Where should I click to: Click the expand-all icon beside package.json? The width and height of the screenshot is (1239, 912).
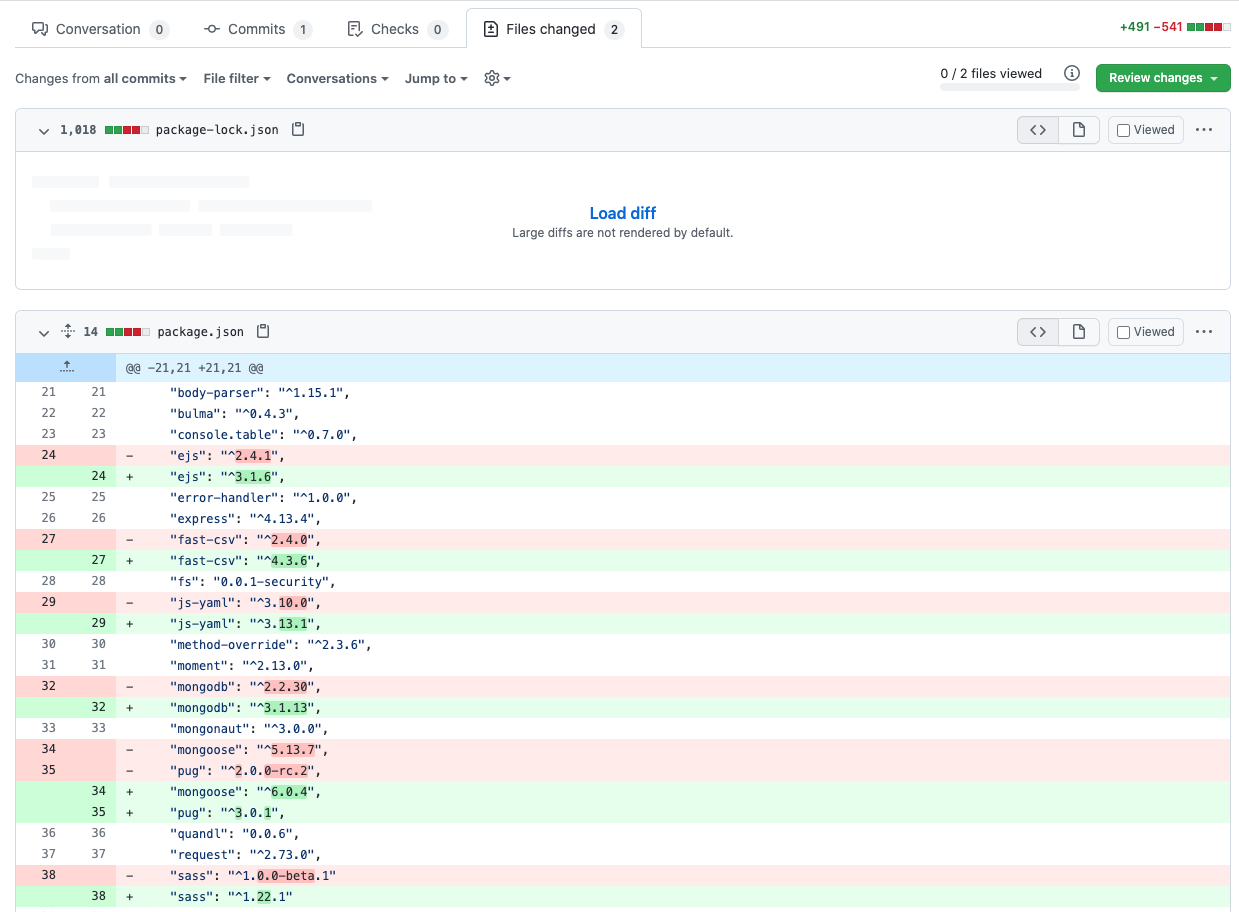68,332
